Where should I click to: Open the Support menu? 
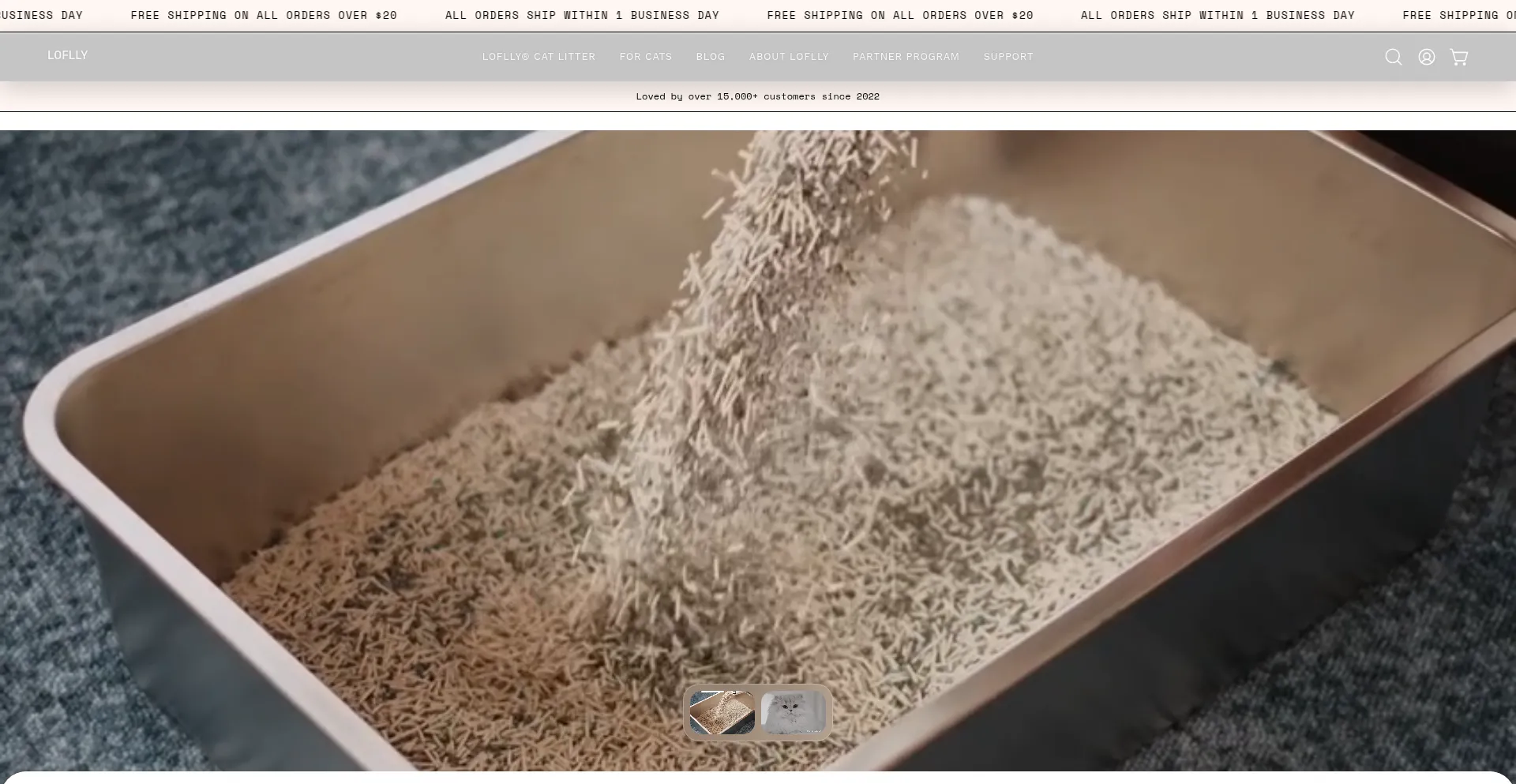pos(1008,57)
